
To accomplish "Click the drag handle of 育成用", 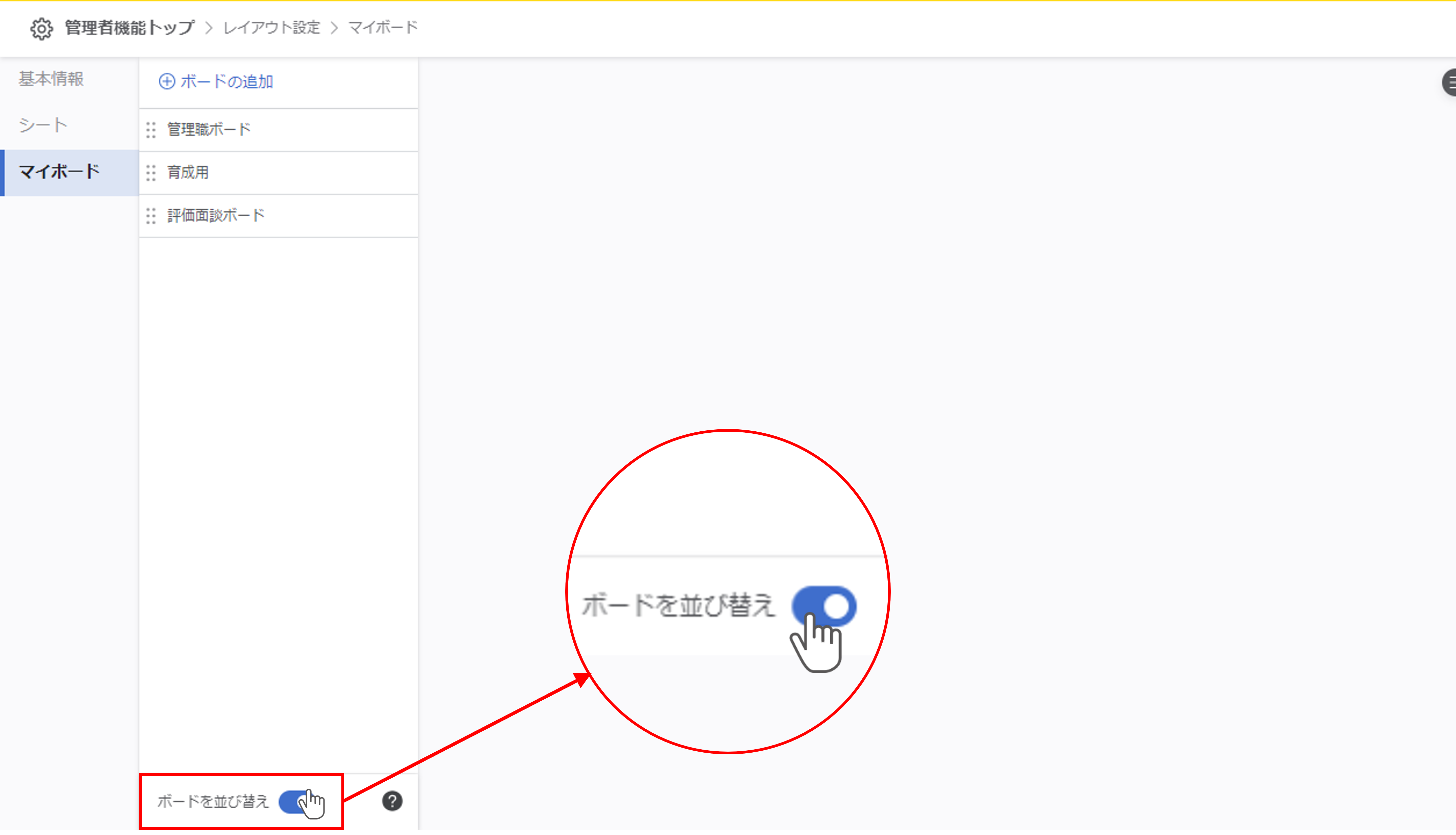I will [151, 173].
